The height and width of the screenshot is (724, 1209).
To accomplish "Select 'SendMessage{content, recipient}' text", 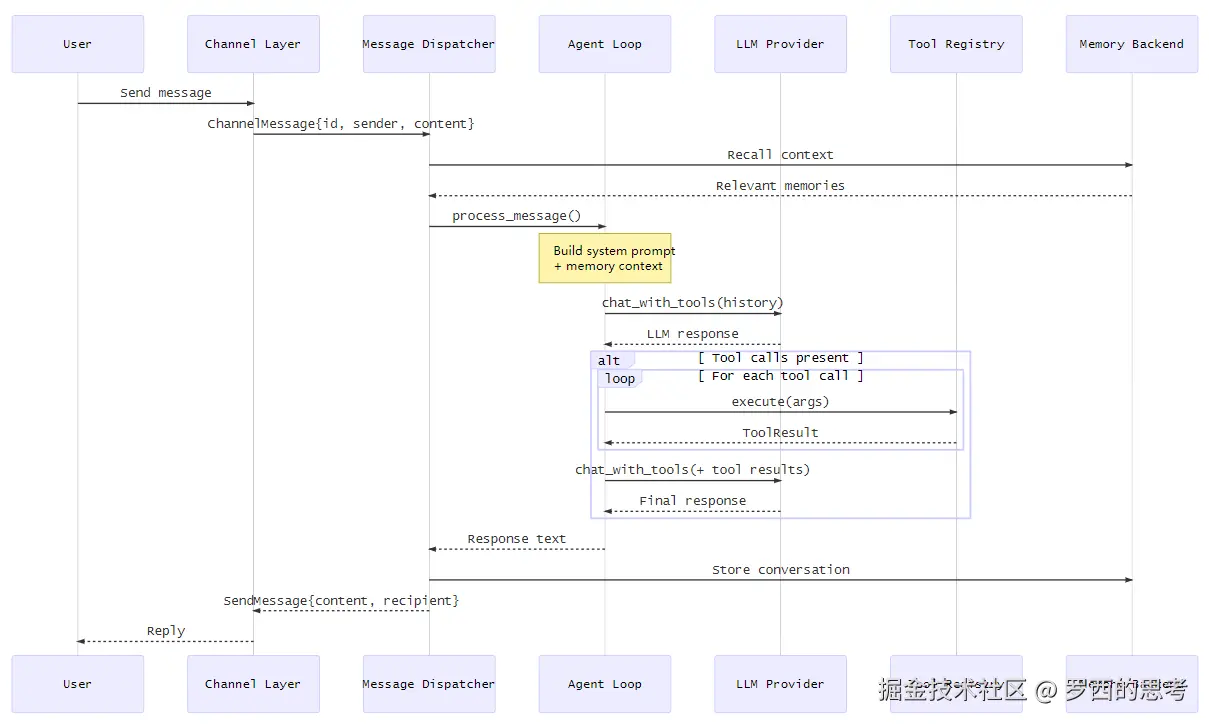I will tap(341, 601).
